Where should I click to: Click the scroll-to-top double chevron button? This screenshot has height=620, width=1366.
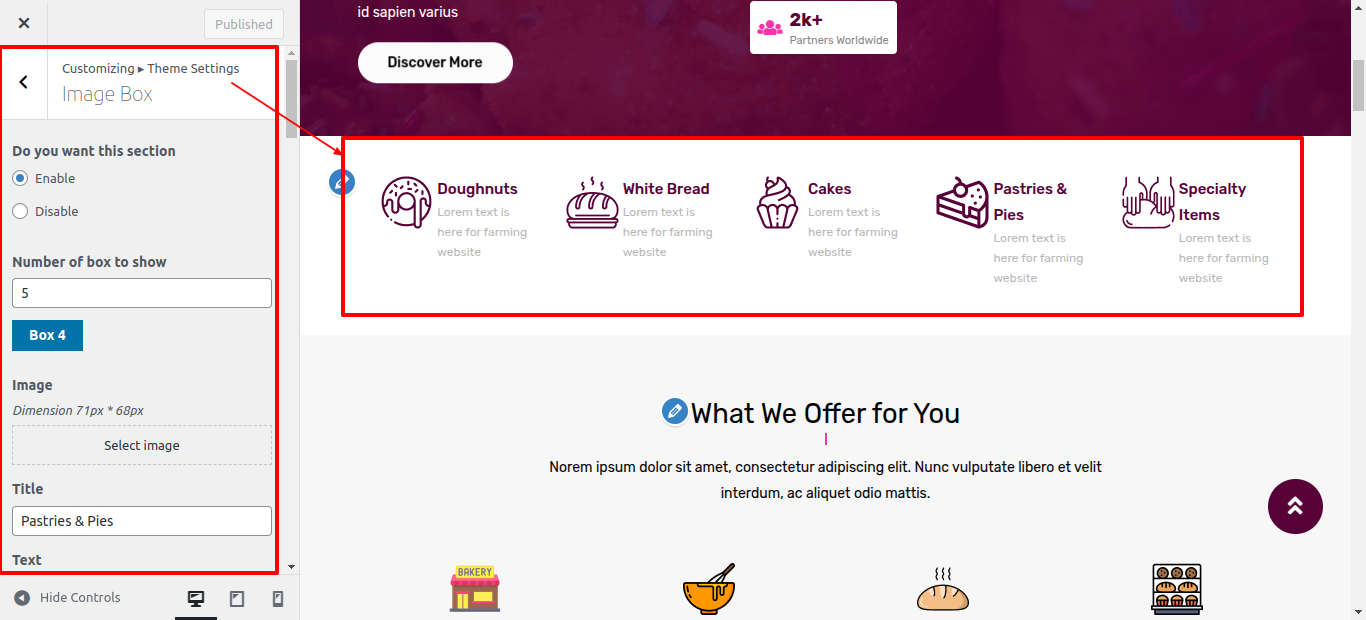tap(1295, 506)
